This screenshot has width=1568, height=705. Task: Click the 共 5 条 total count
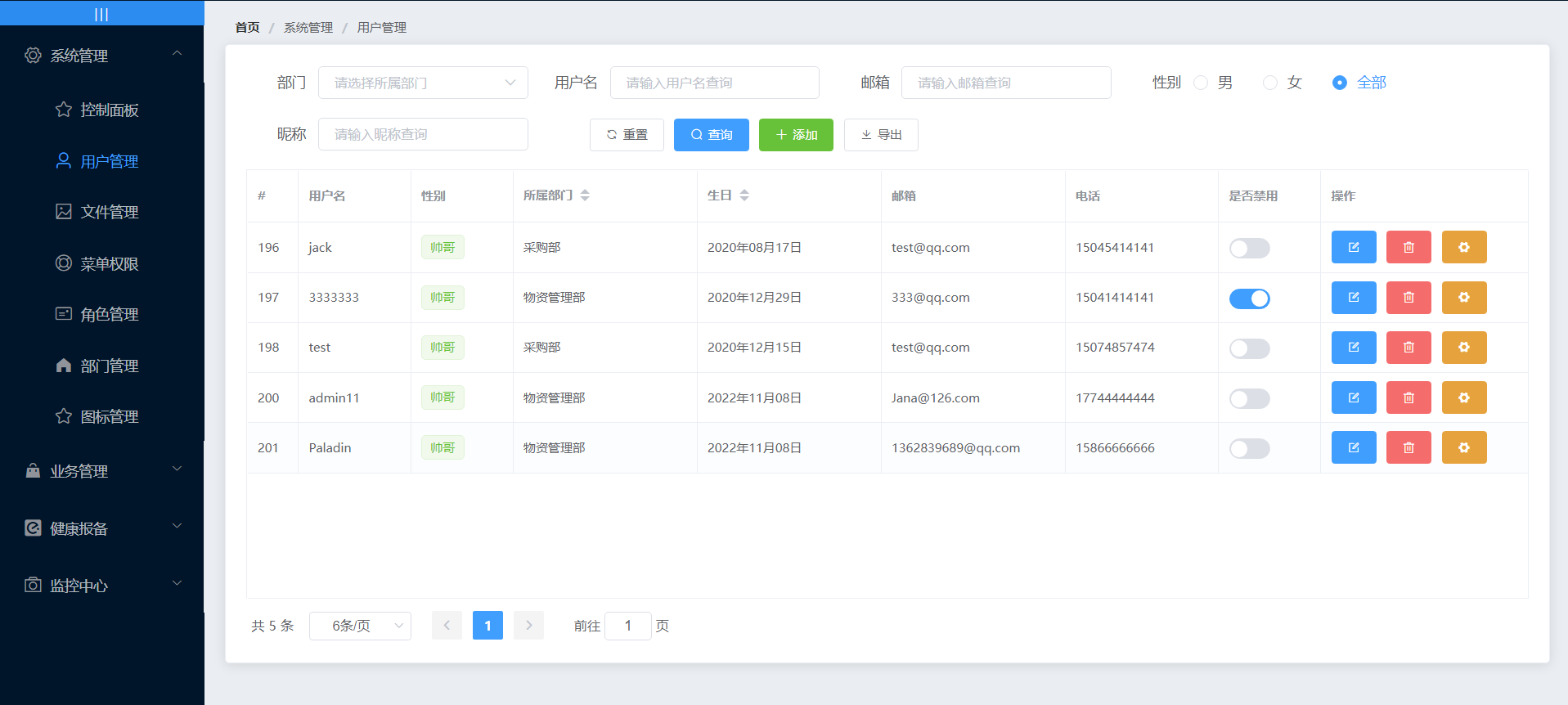tap(272, 626)
